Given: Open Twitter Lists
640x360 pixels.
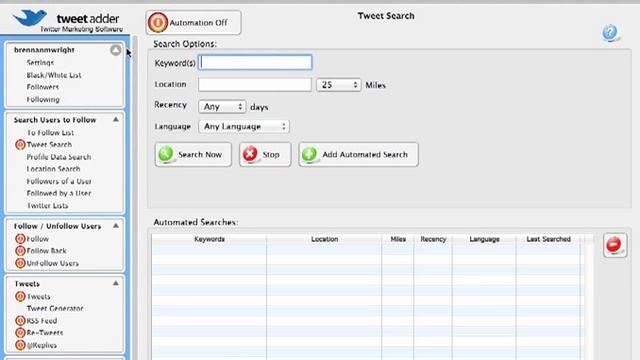Looking at the screenshot, I should [x=47, y=205].
